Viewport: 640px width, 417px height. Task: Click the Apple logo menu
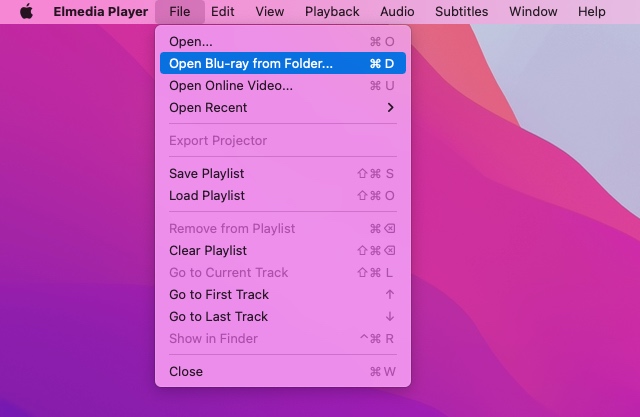pos(27,12)
